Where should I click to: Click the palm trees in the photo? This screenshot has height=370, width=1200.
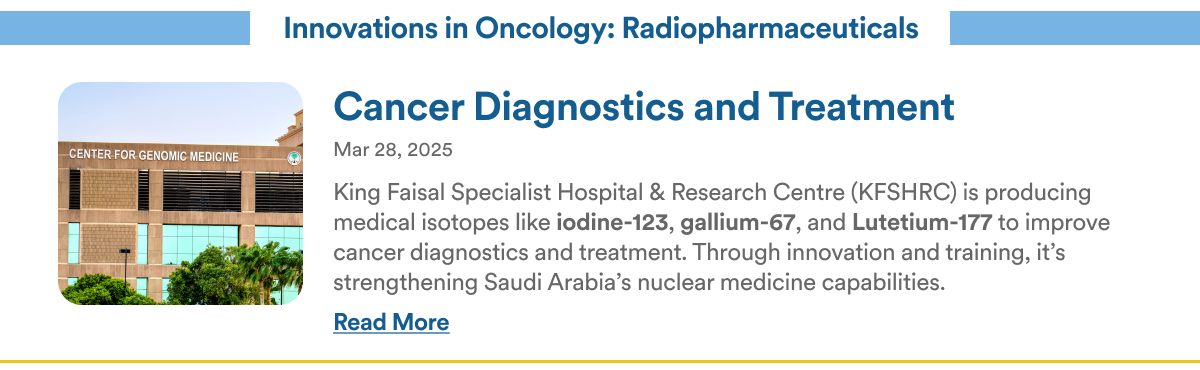coord(262,268)
